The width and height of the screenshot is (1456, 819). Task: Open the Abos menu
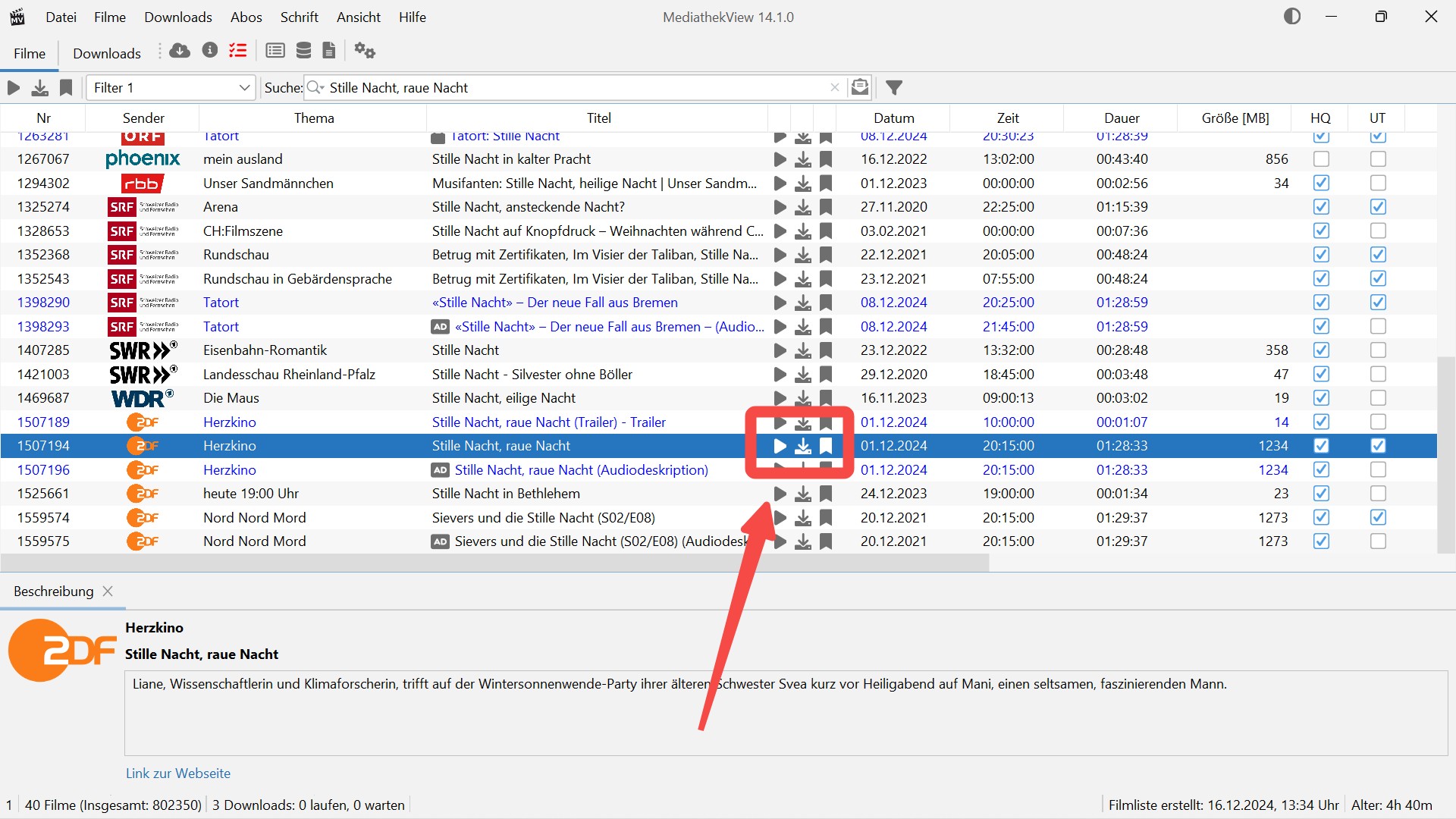246,17
